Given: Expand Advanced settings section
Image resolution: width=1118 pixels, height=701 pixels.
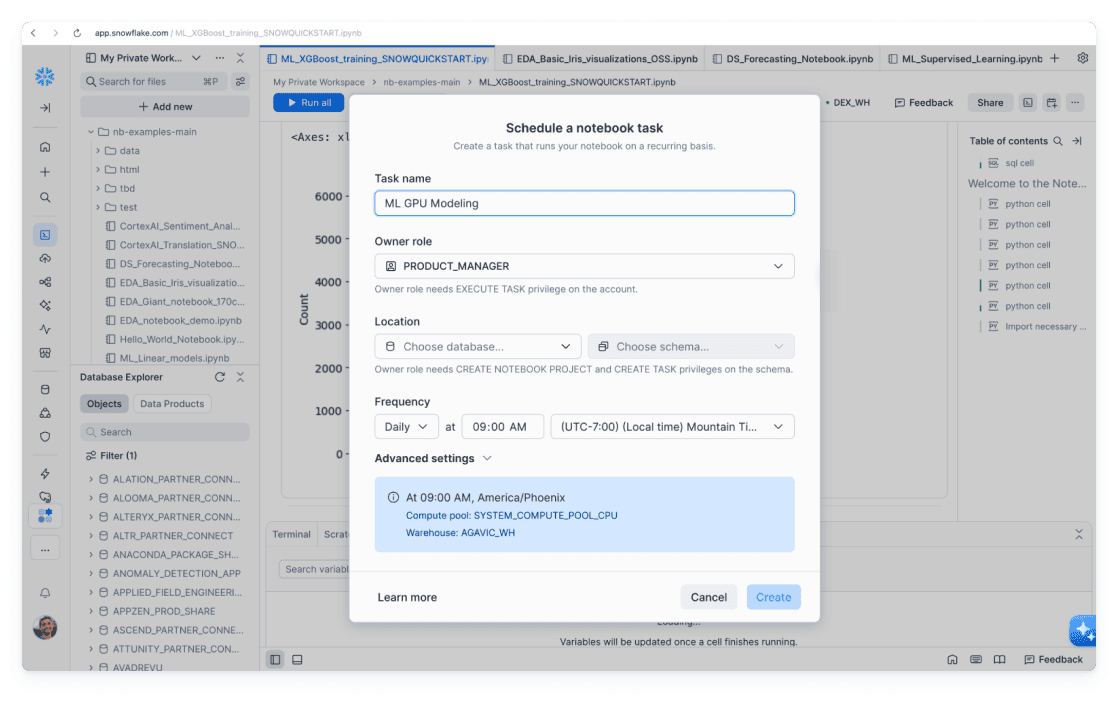Looking at the screenshot, I should tap(433, 458).
